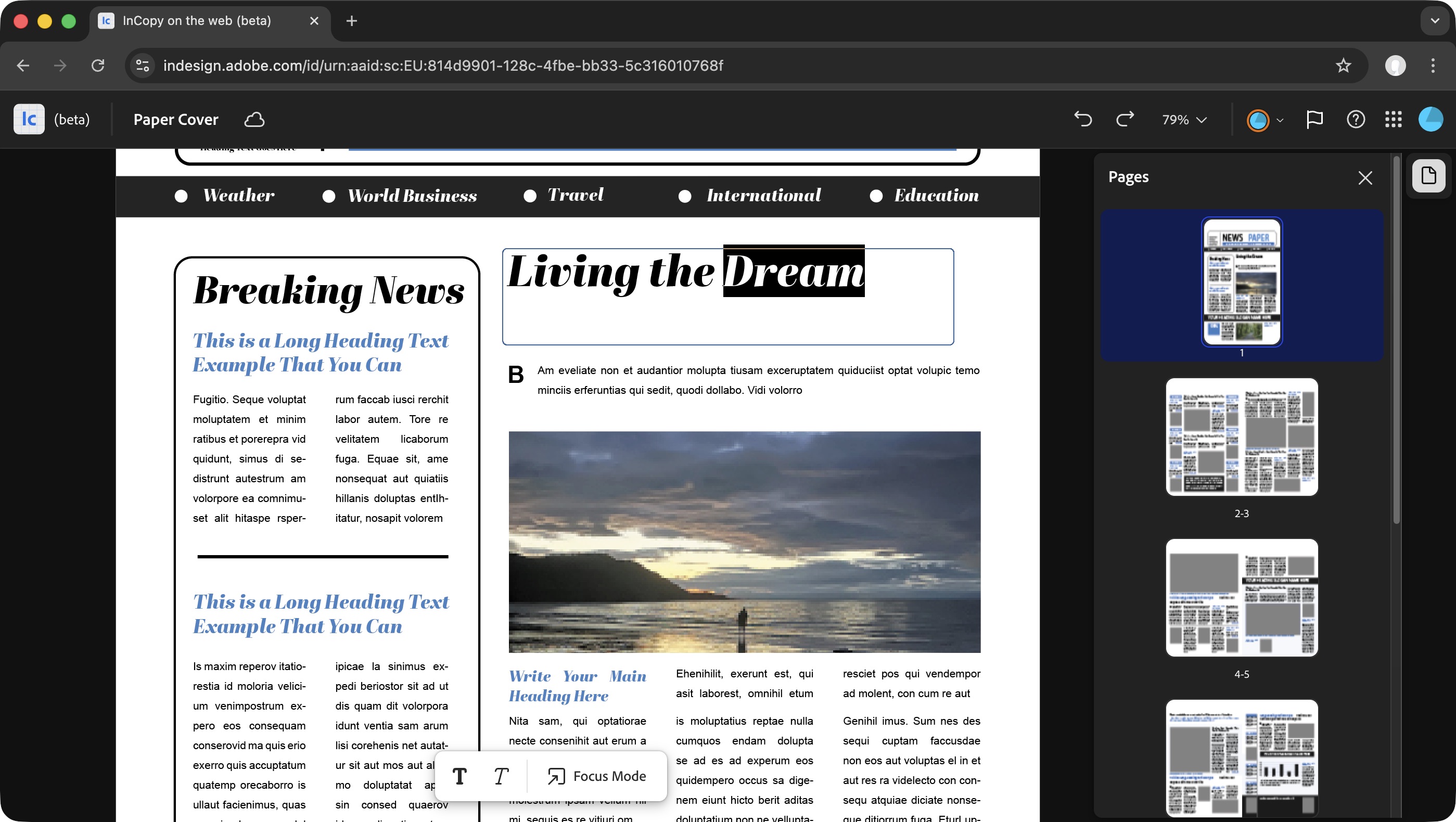Click the cloud sync status icon
The width and height of the screenshot is (1456, 822).
(254, 119)
